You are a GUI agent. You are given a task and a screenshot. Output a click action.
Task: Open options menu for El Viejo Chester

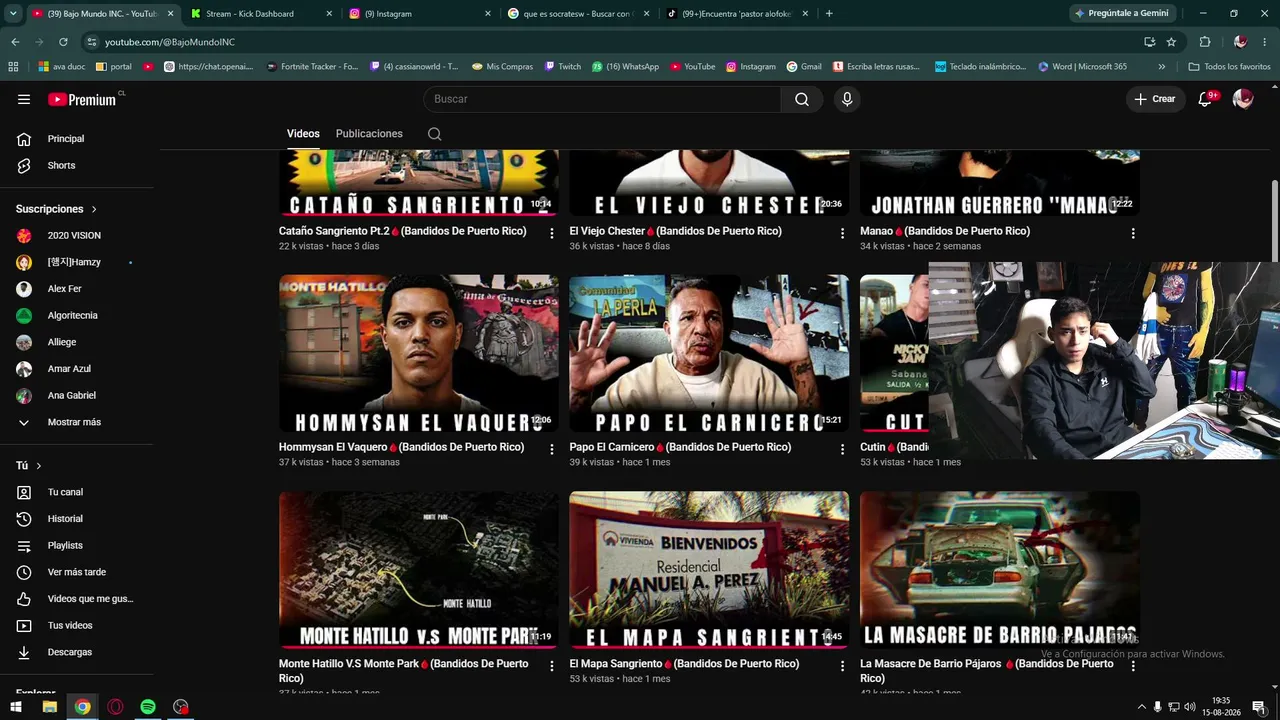tap(842, 233)
